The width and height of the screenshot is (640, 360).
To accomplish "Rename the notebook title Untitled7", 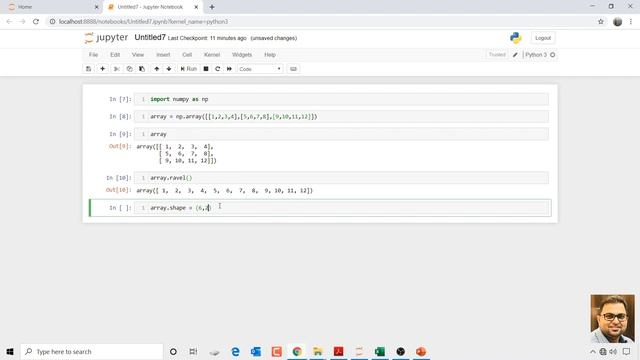I will 150,38.
